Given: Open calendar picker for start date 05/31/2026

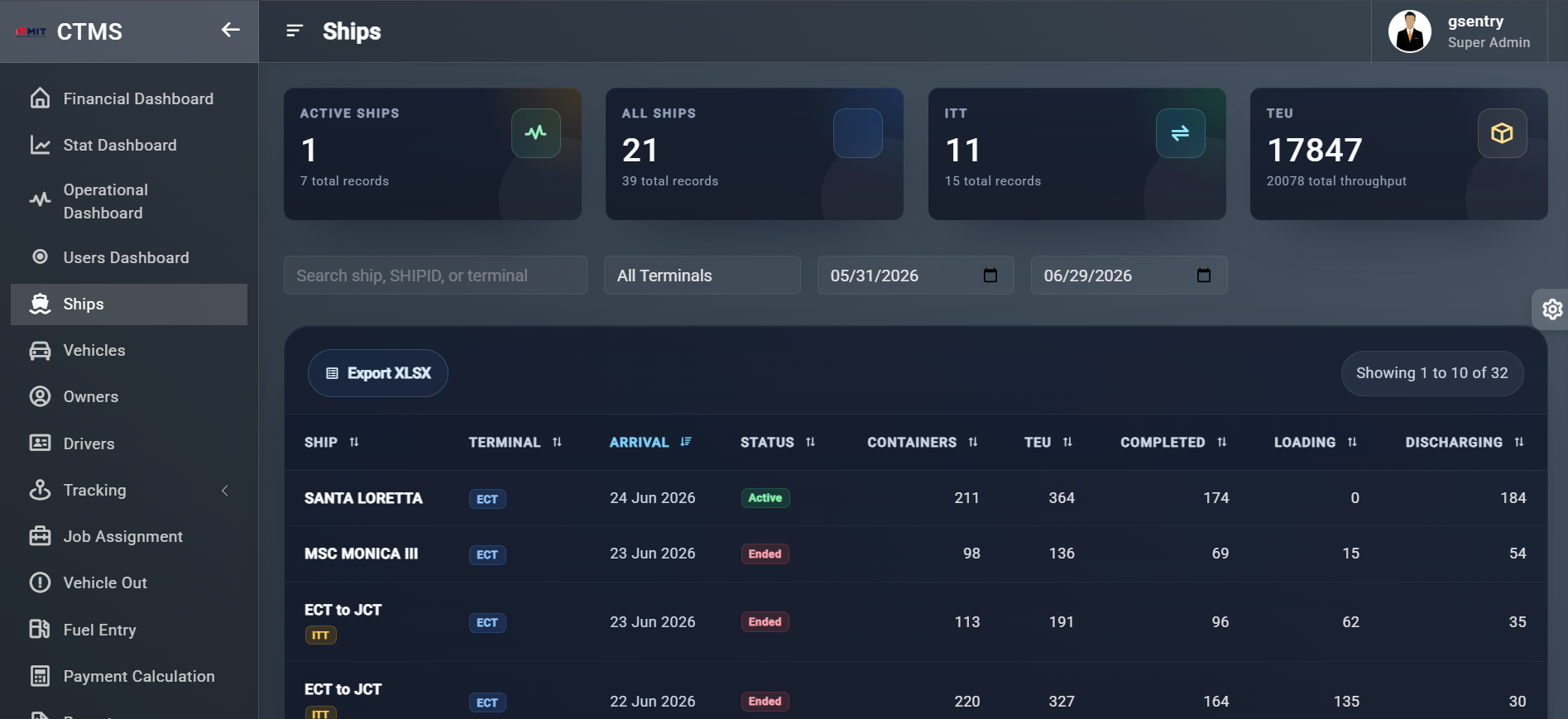Looking at the screenshot, I should [x=990, y=276].
